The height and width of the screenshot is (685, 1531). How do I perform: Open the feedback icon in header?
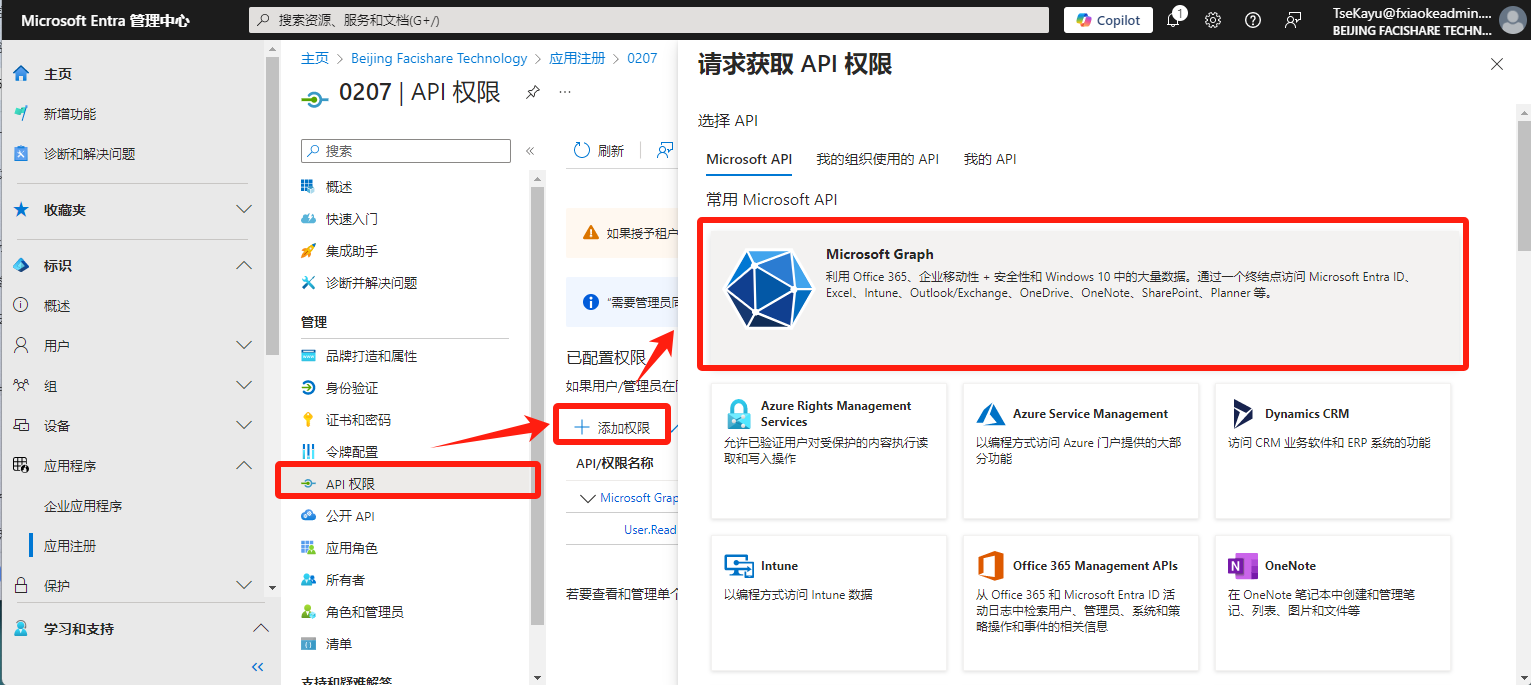[1293, 20]
